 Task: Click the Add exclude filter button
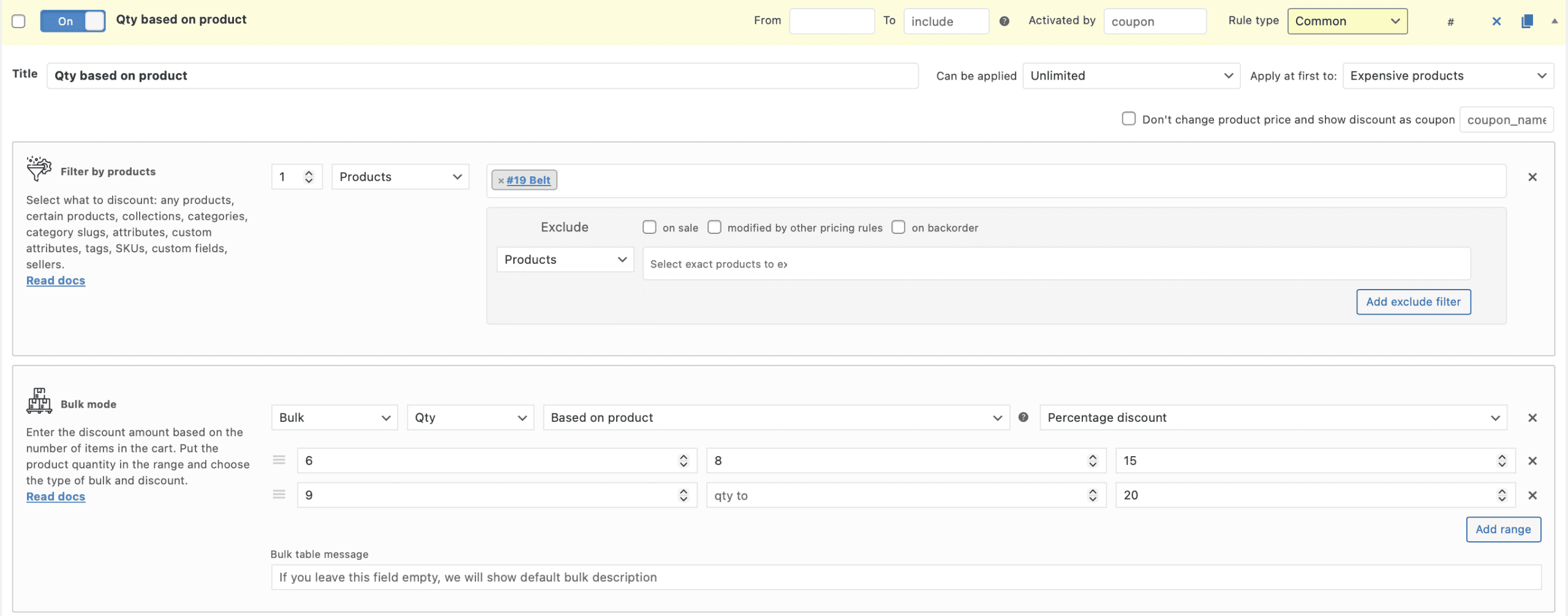pyautogui.click(x=1413, y=302)
